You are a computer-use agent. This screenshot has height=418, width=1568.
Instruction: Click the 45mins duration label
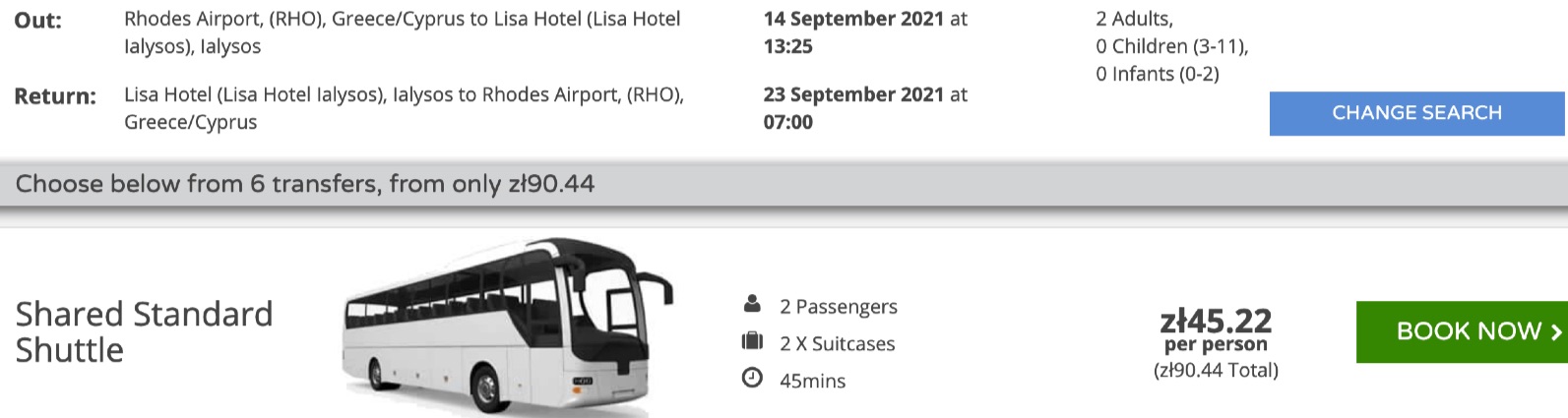813,381
